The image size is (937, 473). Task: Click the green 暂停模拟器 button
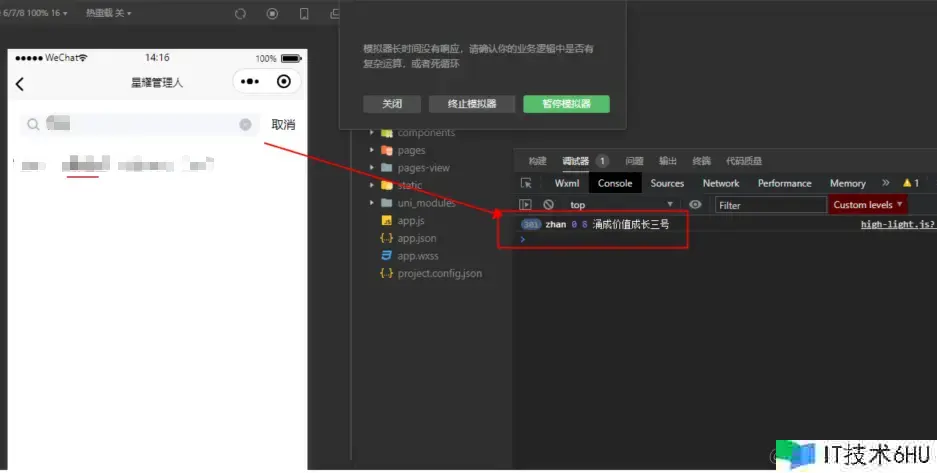pos(566,104)
